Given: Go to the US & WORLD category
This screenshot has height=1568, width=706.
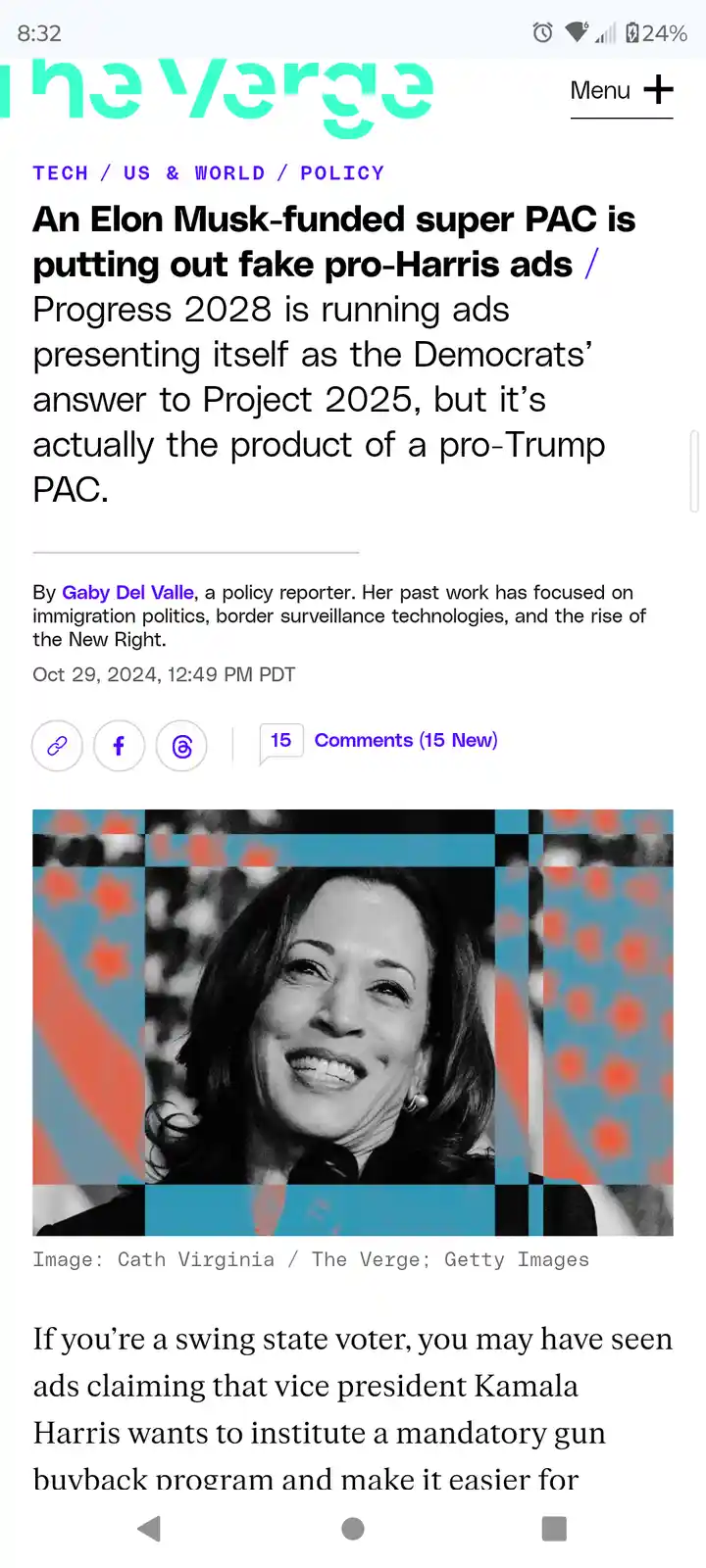Looking at the screenshot, I should [x=194, y=172].
